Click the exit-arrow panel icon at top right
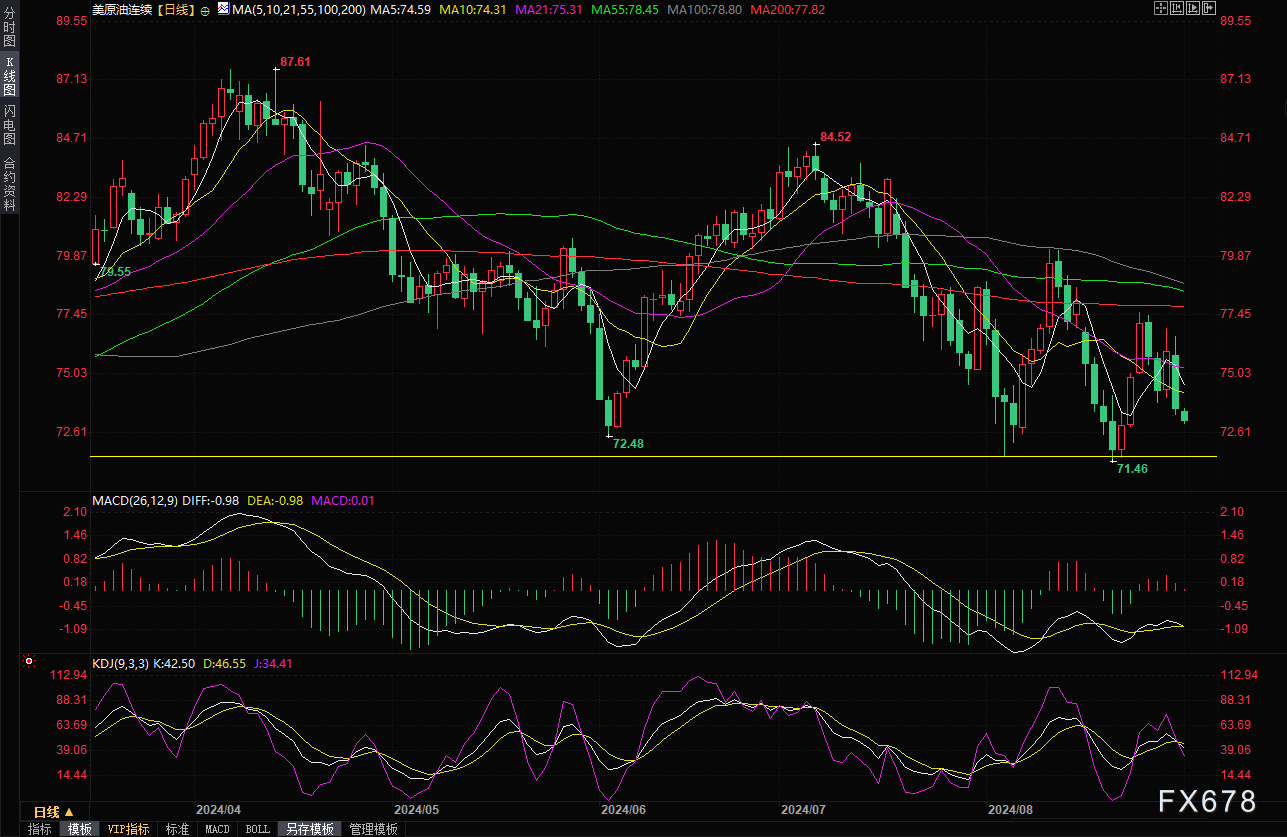Screen dimensions: 1287x837 point(1209,8)
